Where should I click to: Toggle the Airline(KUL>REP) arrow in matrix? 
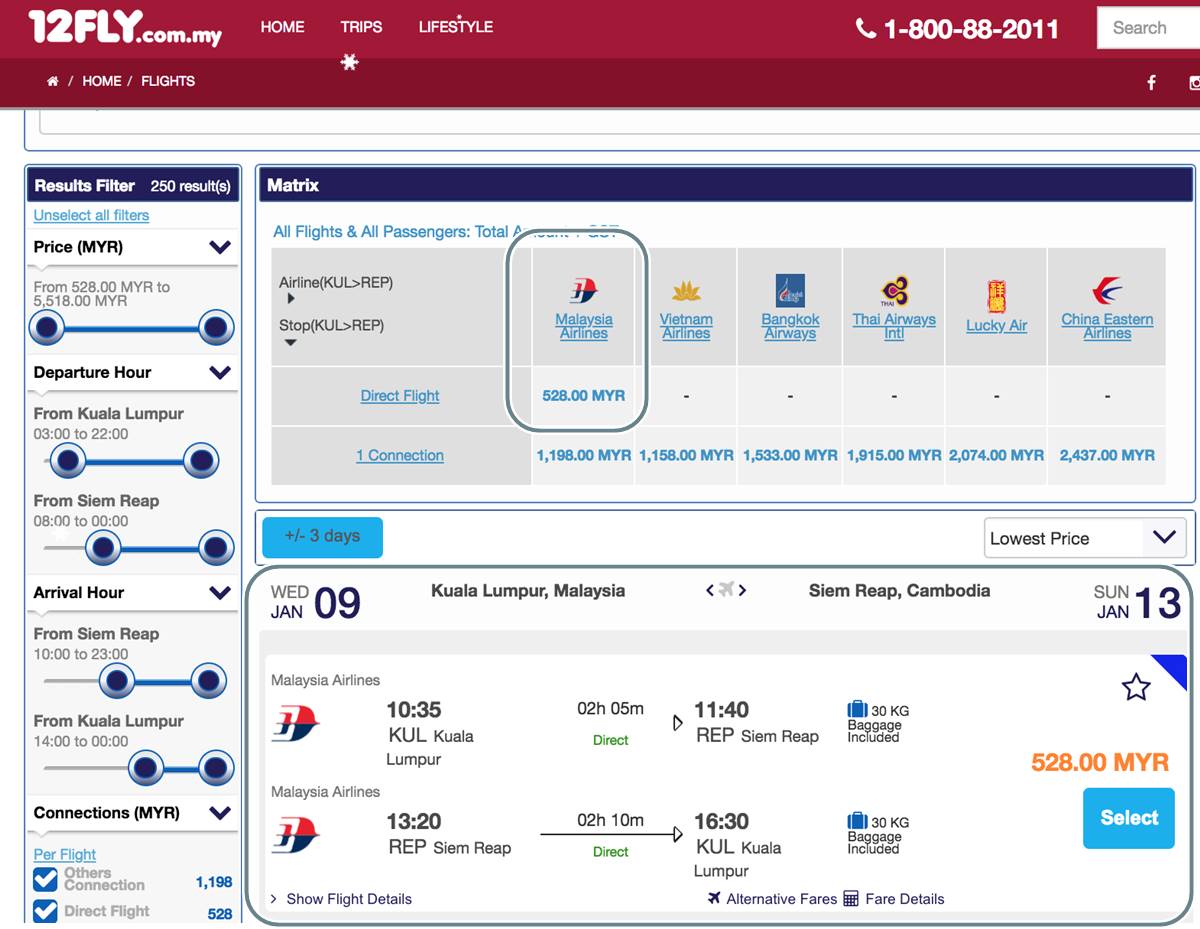[291, 299]
